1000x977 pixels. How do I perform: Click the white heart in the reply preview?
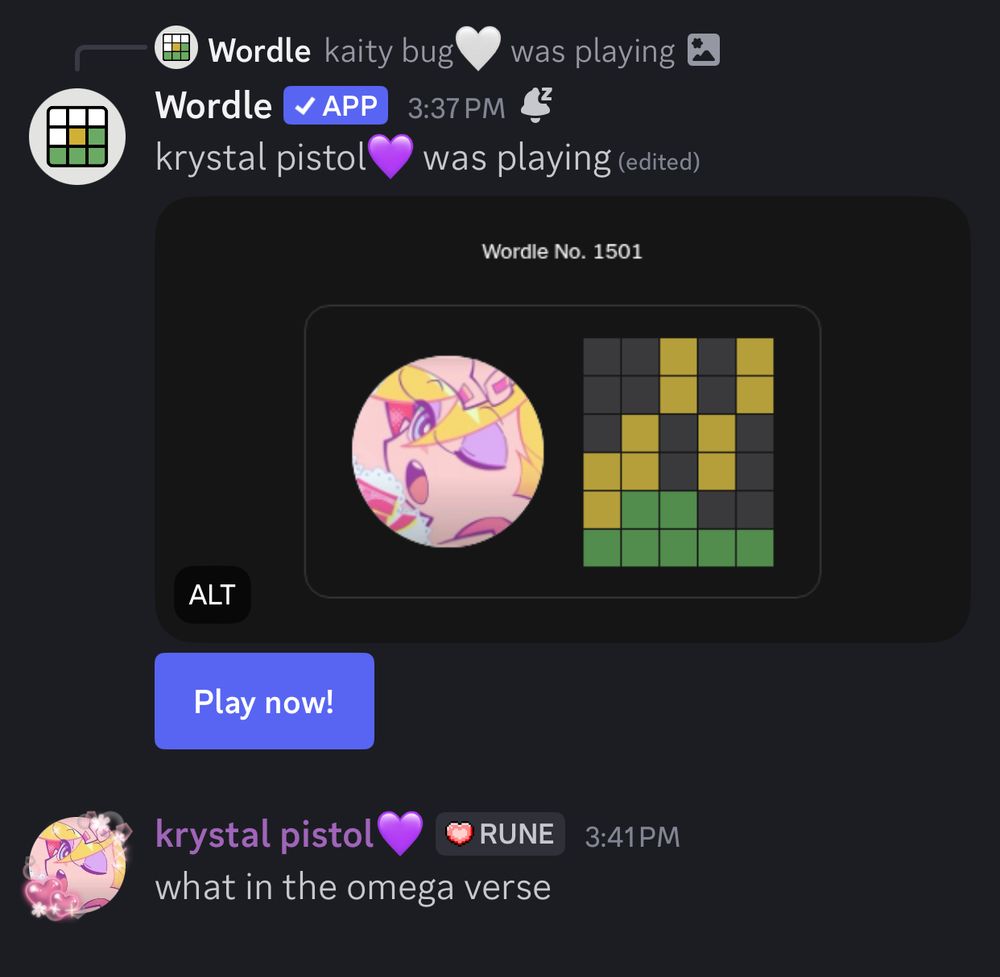coord(478,49)
